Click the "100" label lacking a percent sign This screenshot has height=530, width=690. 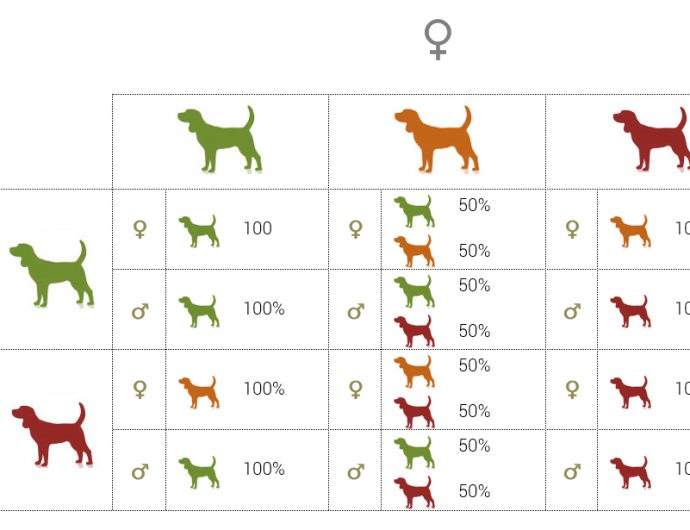[257, 229]
